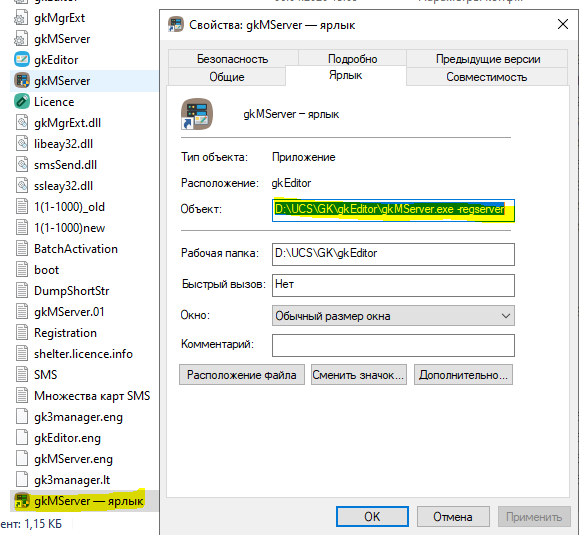The width and height of the screenshot is (579, 535).
Task: Select the libeay32.dll file icon
Action: pos(22,144)
